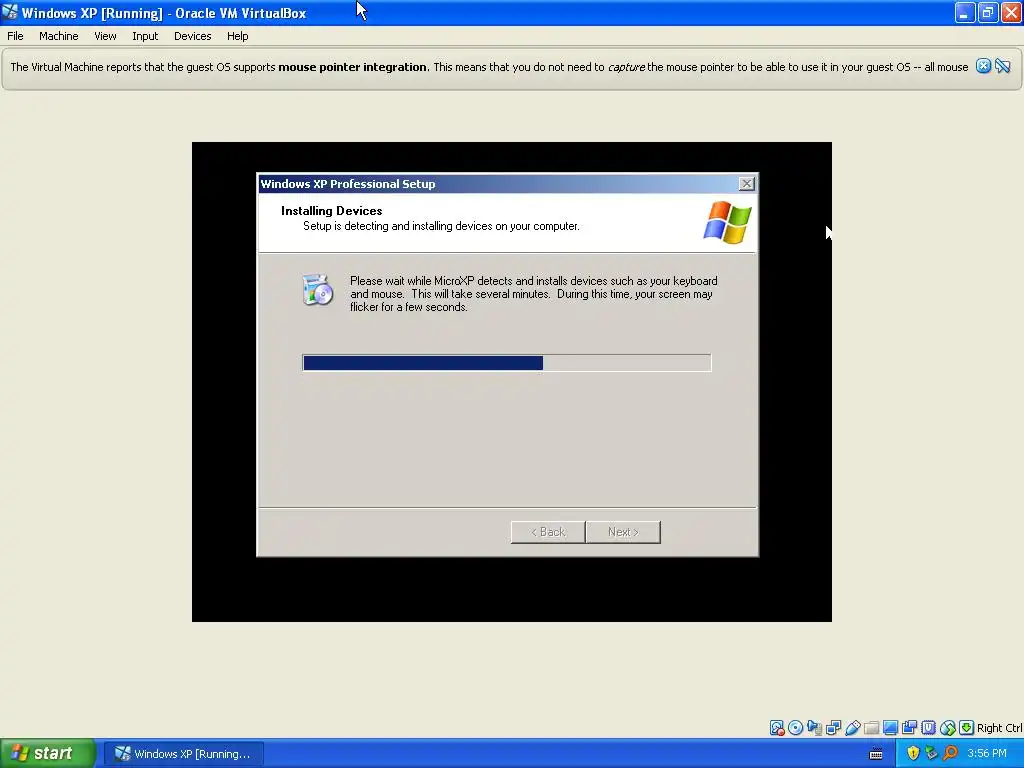The image size is (1024, 768).
Task: Minimize the VirtualBox window
Action: pos(965,12)
